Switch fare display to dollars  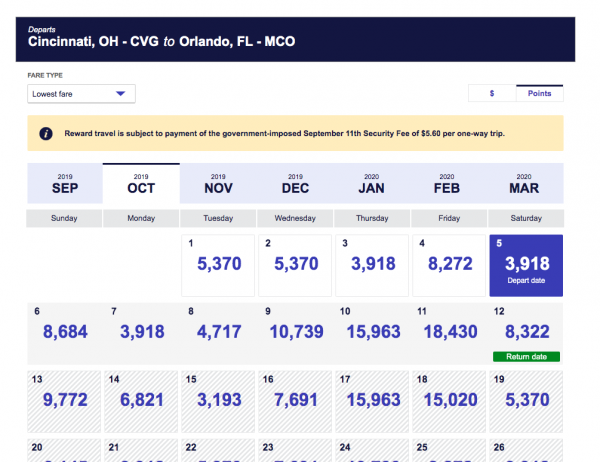click(491, 93)
